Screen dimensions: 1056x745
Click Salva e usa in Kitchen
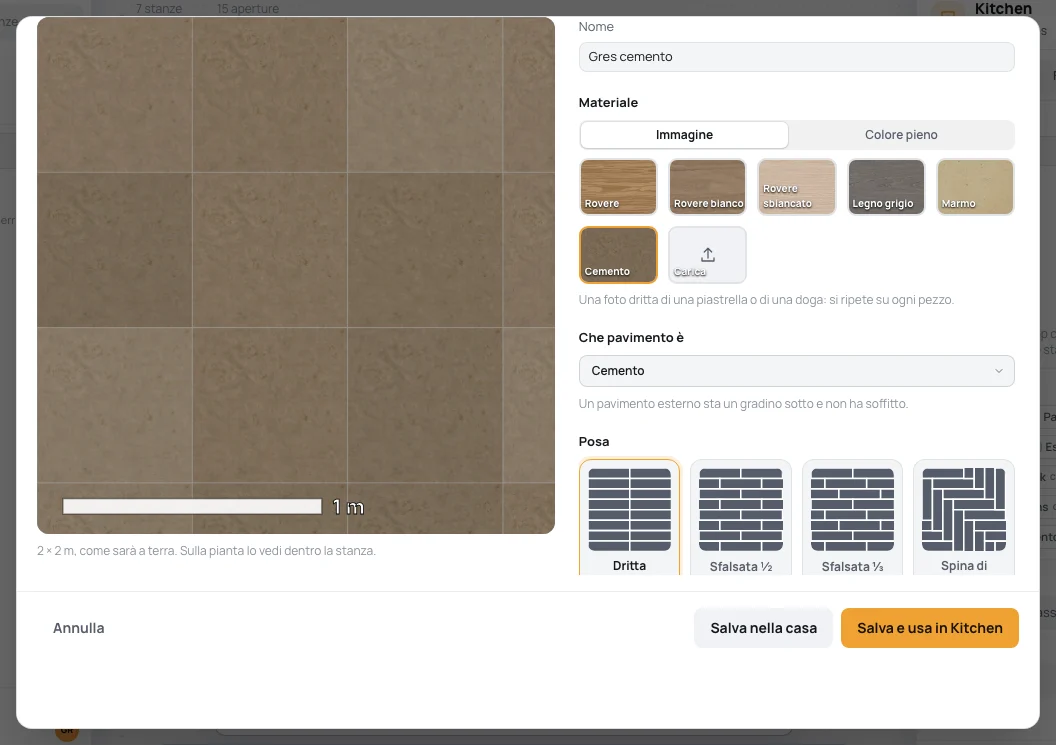coord(929,628)
